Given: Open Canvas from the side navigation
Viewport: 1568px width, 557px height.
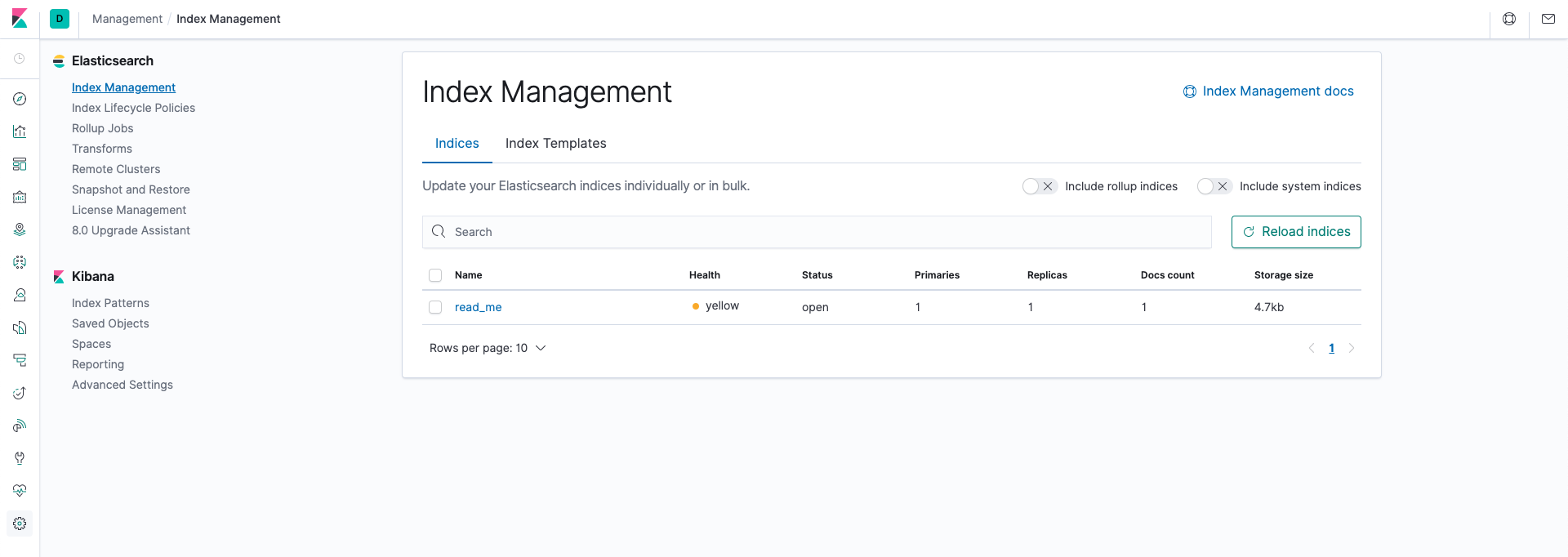Looking at the screenshot, I should tap(20, 197).
